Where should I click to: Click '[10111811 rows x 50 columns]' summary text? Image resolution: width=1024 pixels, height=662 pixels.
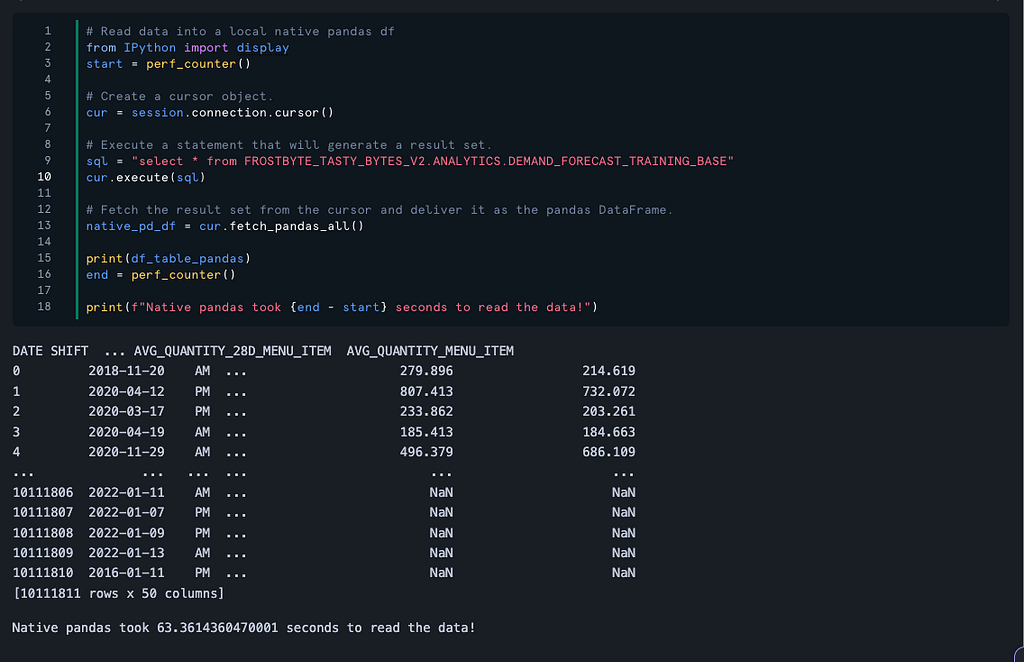(x=118, y=593)
